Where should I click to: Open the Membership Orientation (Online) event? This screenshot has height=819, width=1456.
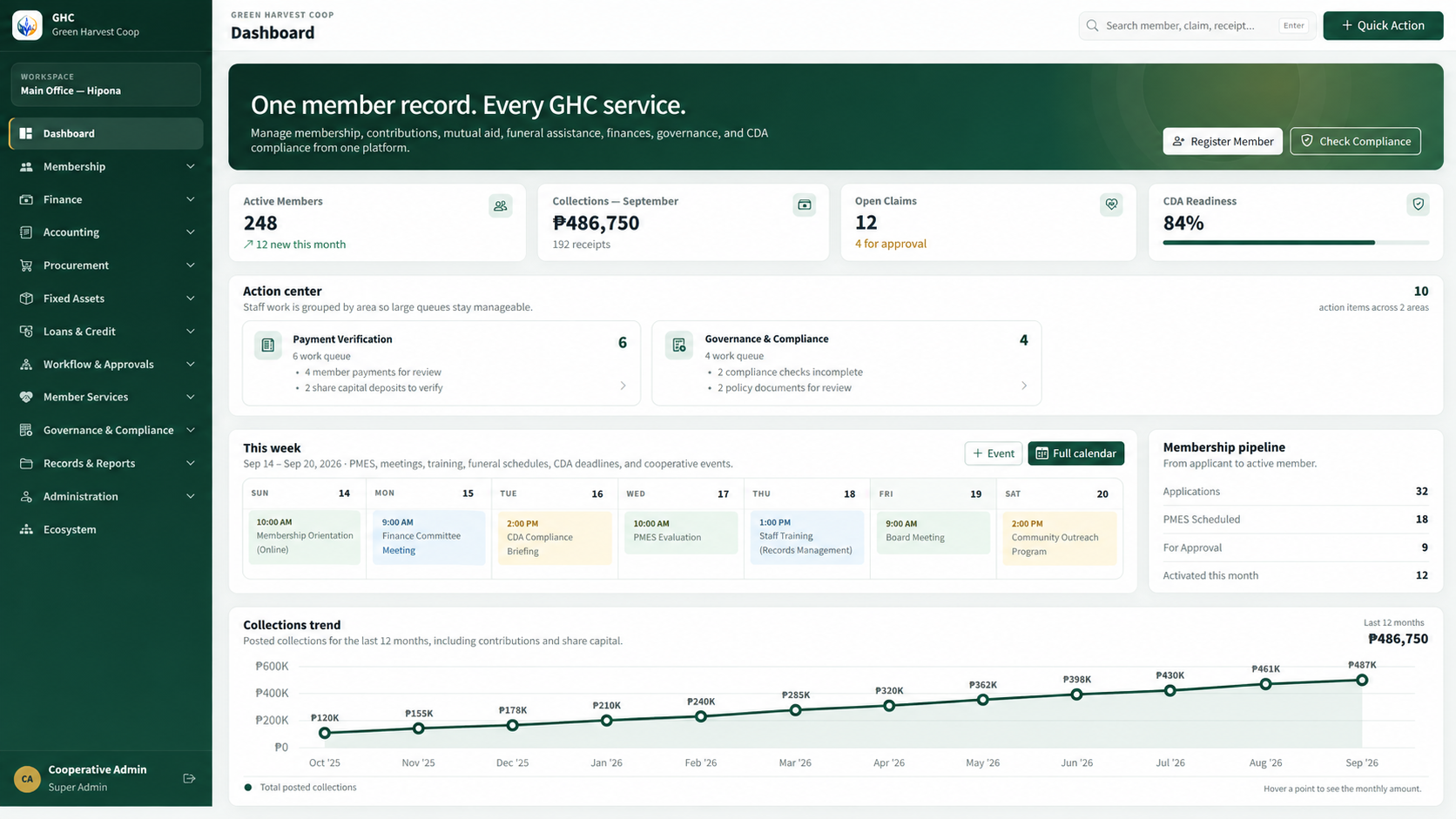(304, 538)
